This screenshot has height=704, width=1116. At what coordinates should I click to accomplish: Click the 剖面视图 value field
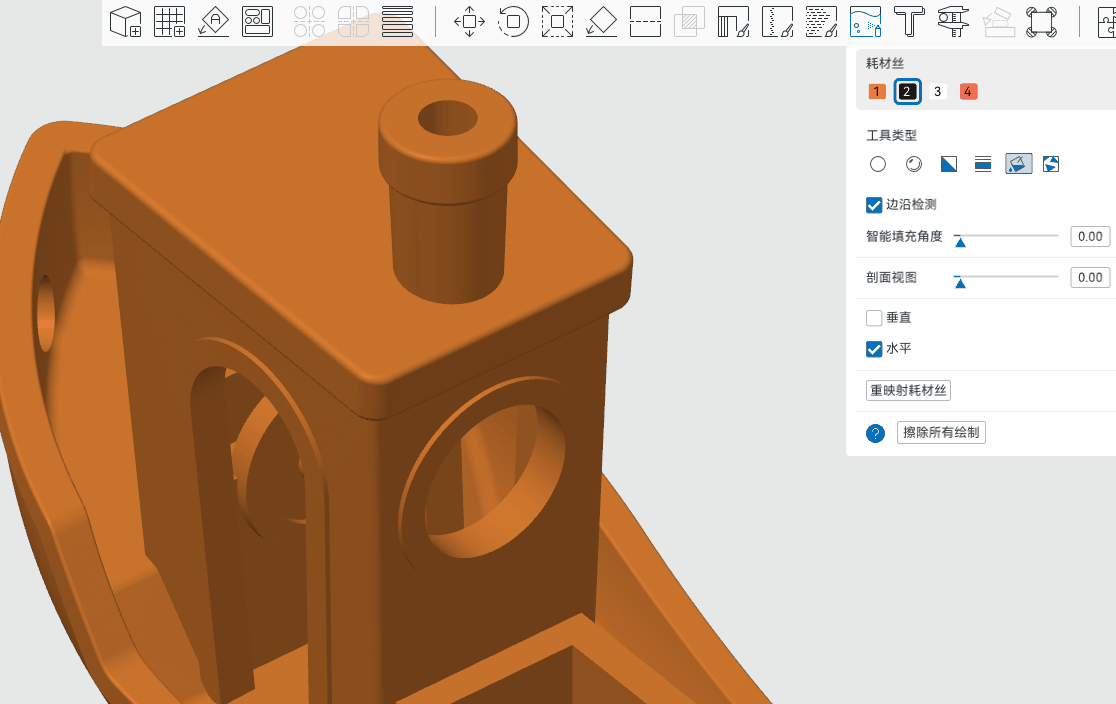coord(1090,278)
